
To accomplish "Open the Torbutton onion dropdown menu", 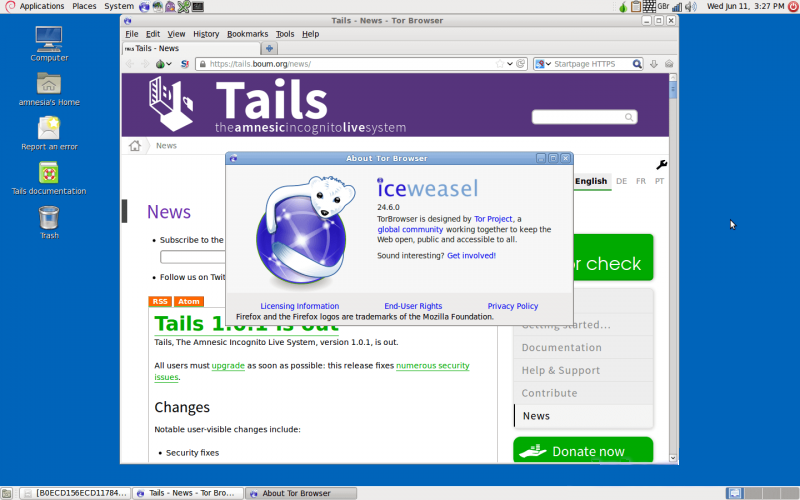I will 163,64.
